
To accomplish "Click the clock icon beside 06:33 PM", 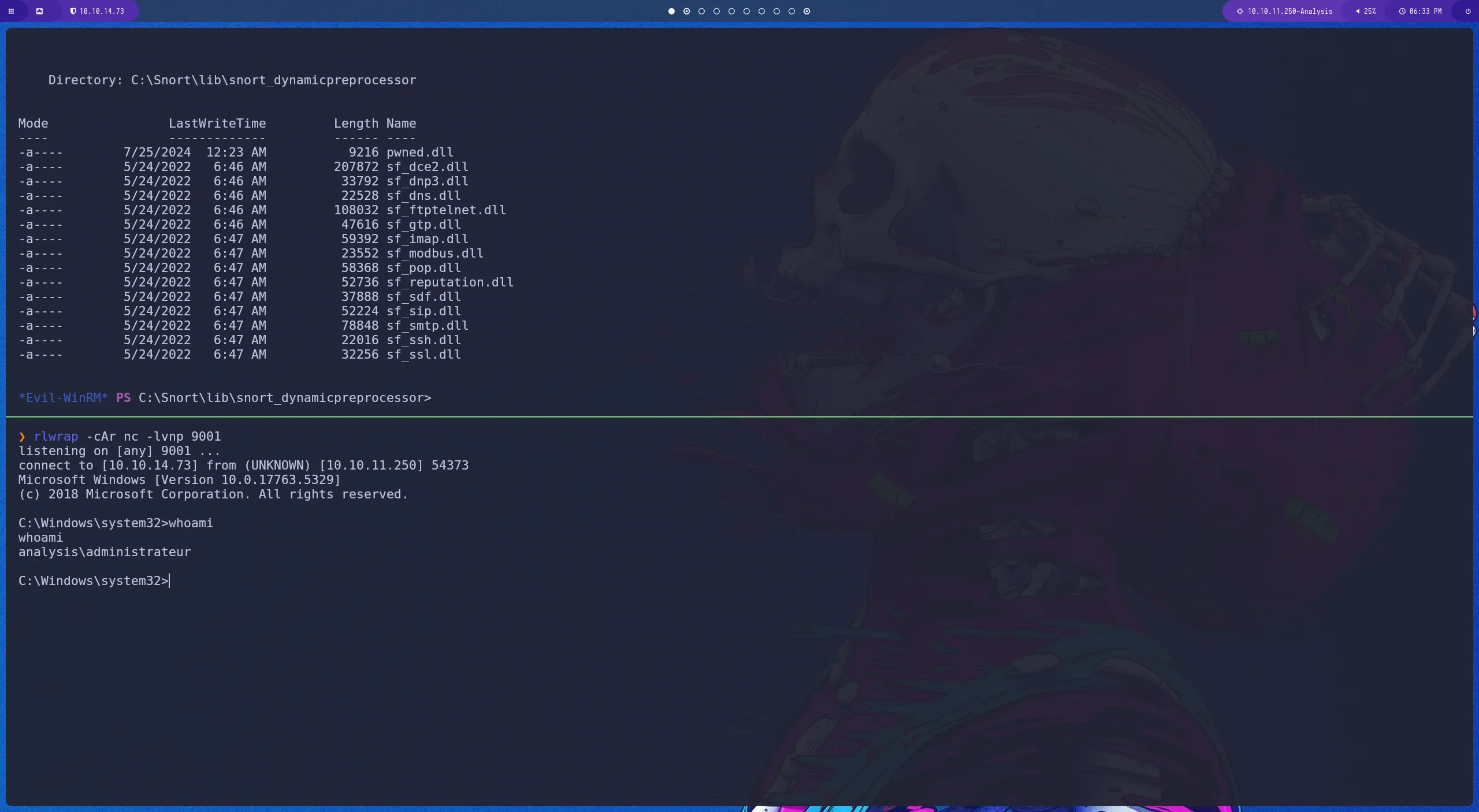I will point(1402,11).
